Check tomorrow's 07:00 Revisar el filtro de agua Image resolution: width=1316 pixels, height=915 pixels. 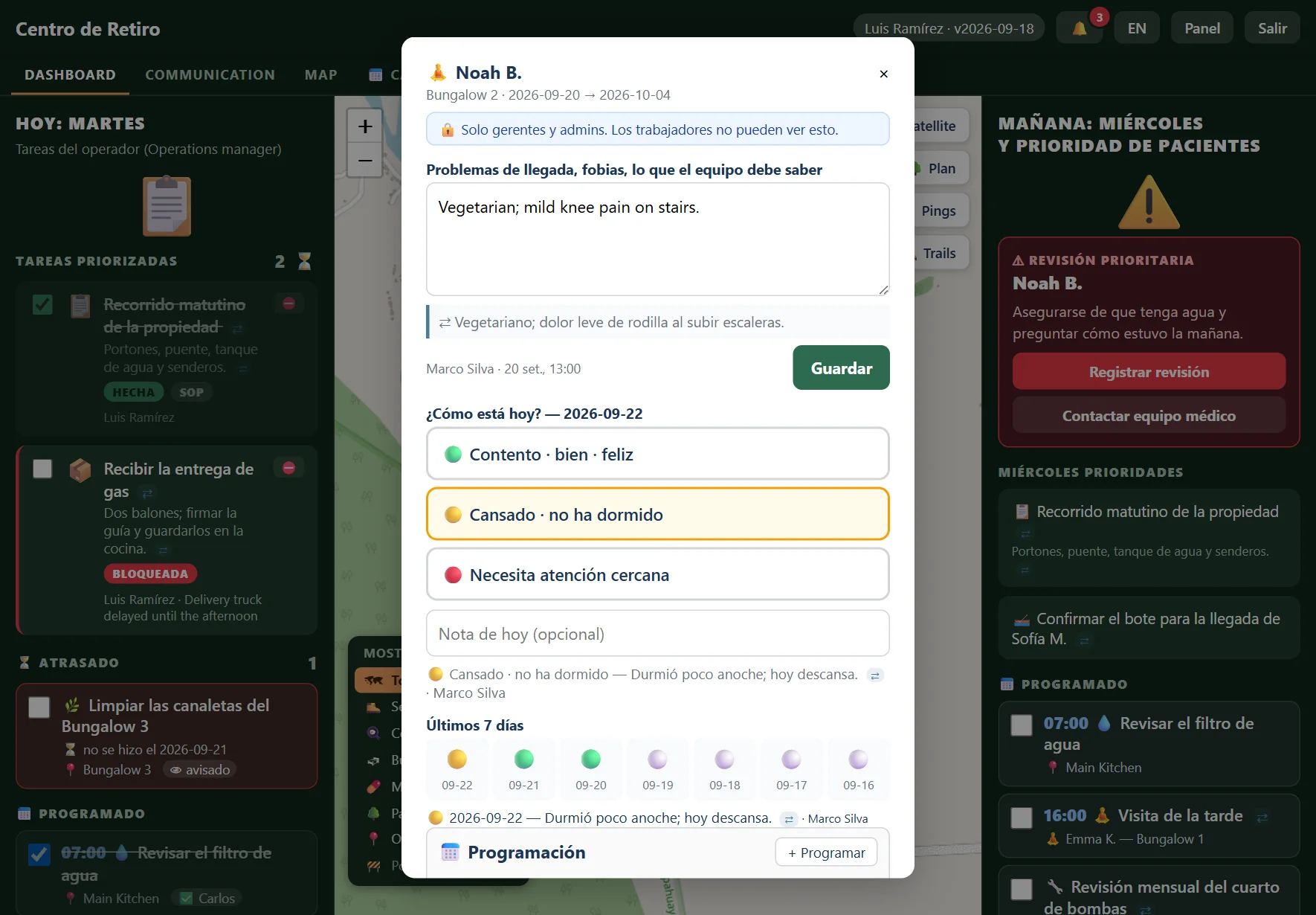click(x=1022, y=725)
